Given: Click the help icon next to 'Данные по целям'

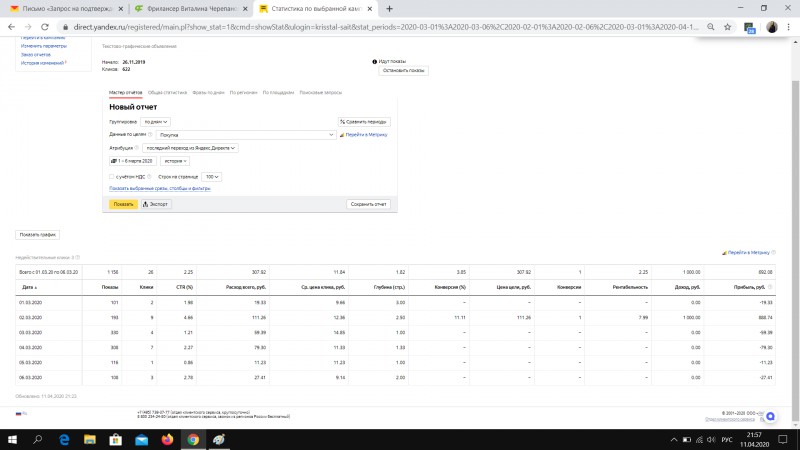Looking at the screenshot, I should [x=150, y=135].
